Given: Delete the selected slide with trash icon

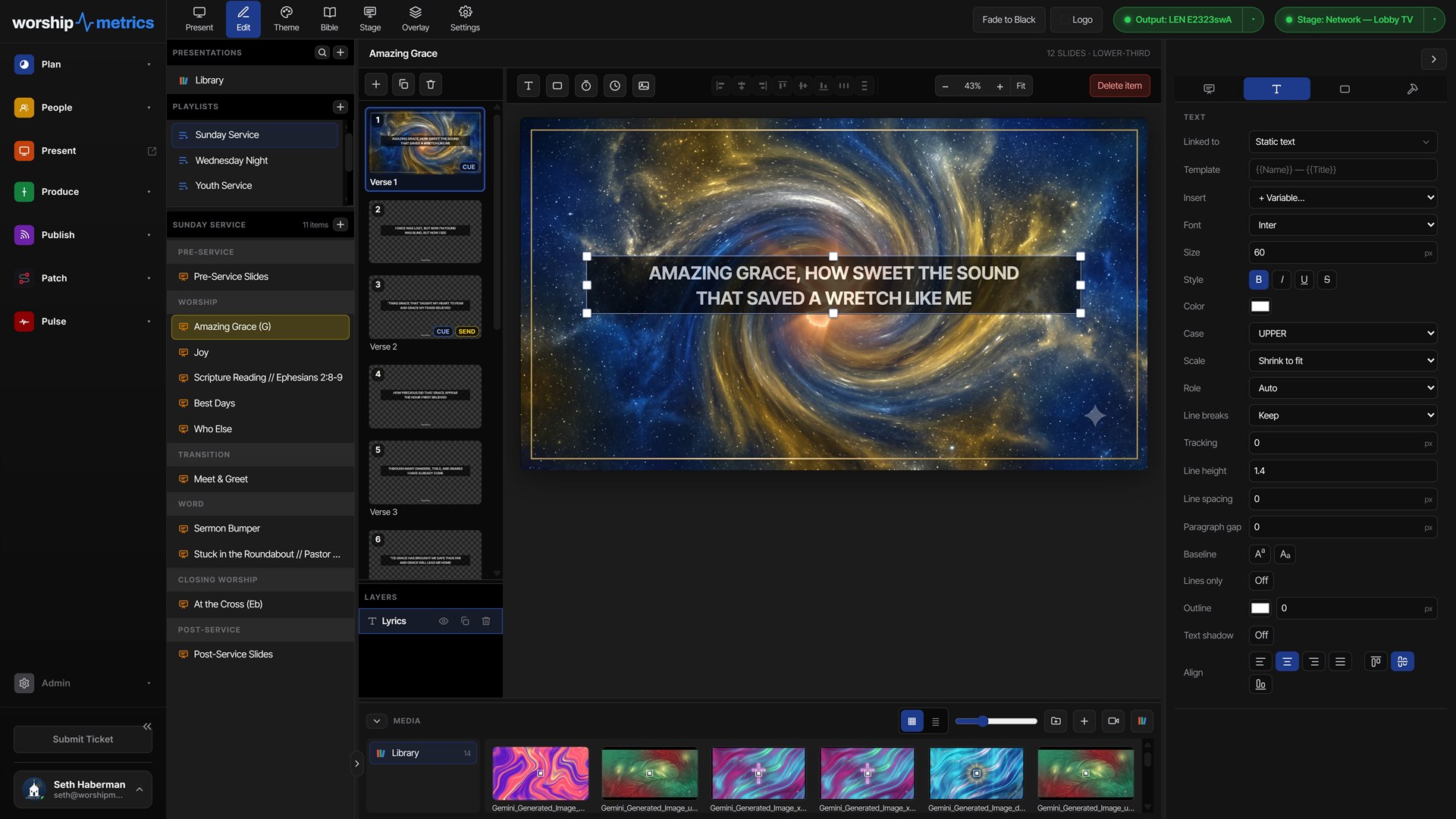Looking at the screenshot, I should tap(431, 84).
